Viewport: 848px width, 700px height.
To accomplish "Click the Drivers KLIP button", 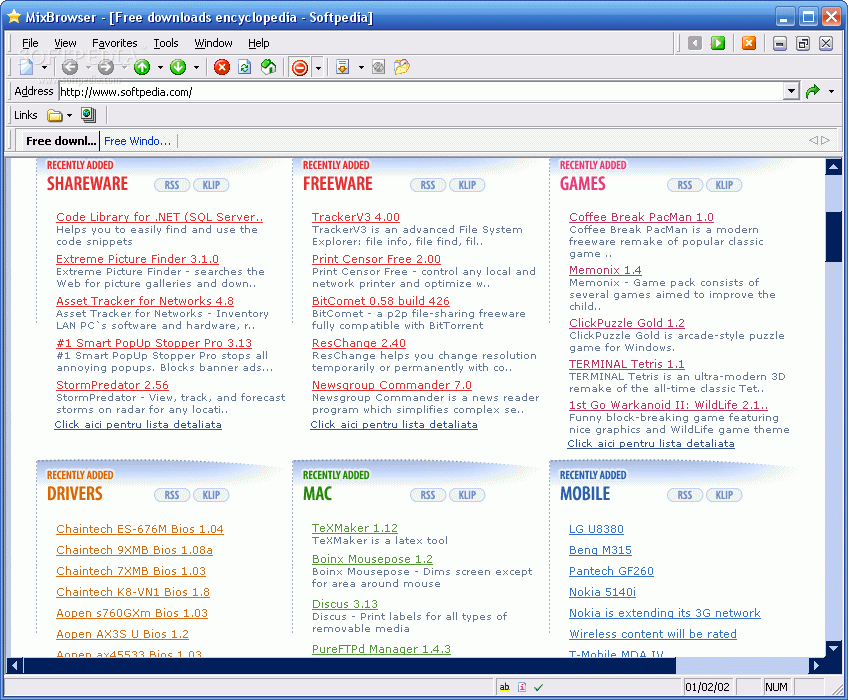I will coord(211,495).
